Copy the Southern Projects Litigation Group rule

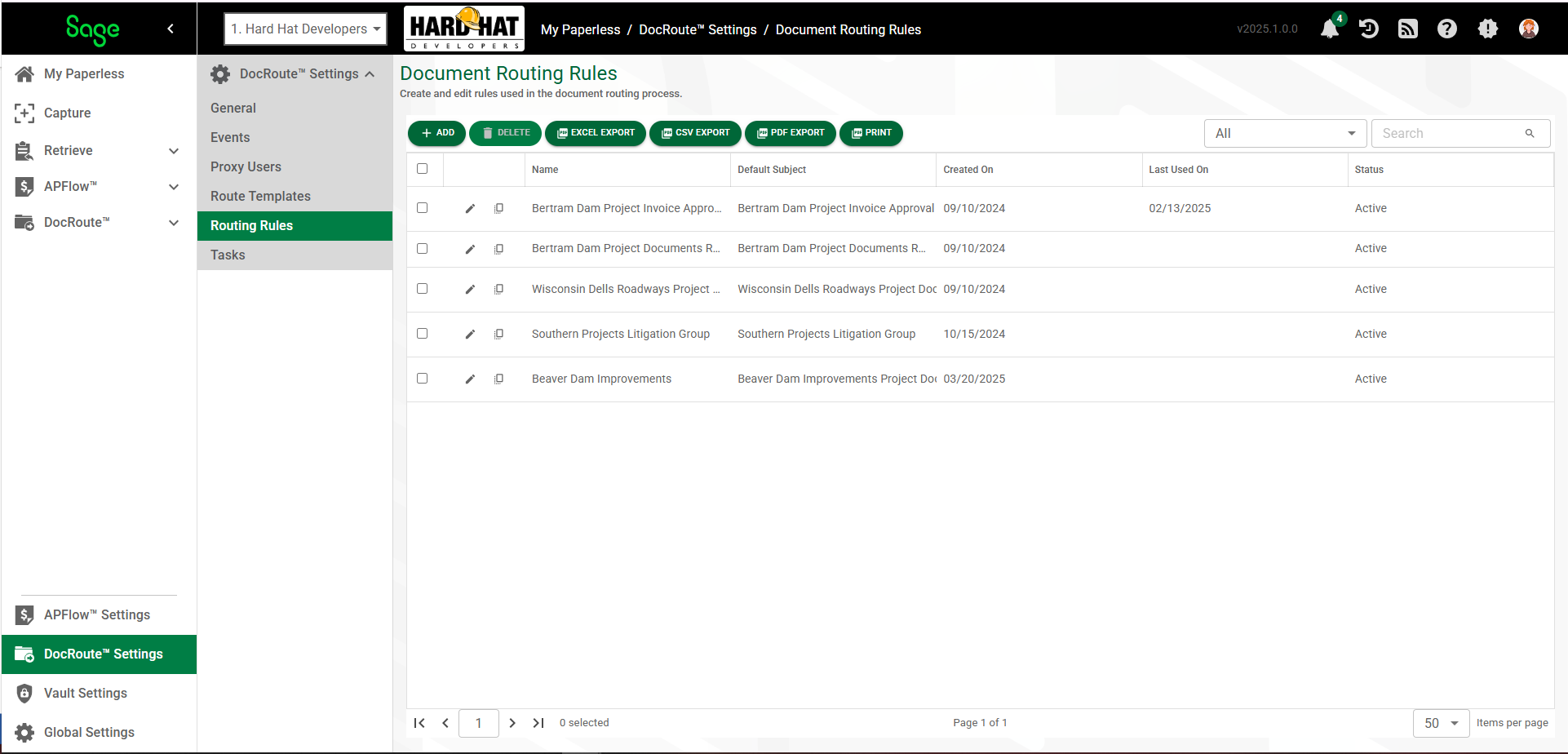tap(498, 335)
